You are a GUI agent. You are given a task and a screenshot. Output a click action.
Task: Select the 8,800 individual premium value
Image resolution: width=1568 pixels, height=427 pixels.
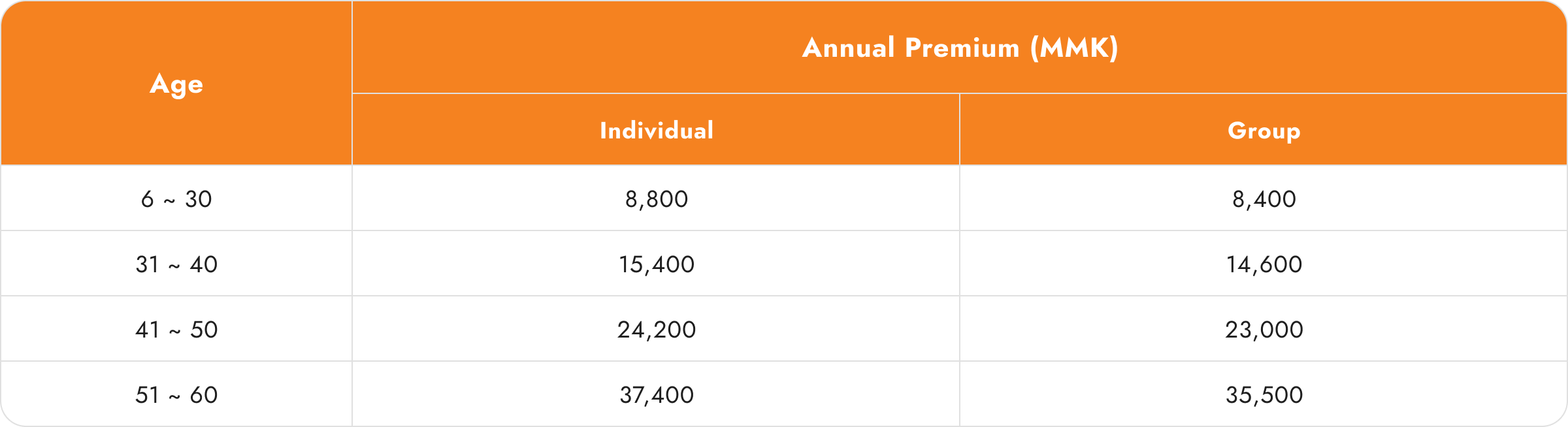[x=656, y=199]
